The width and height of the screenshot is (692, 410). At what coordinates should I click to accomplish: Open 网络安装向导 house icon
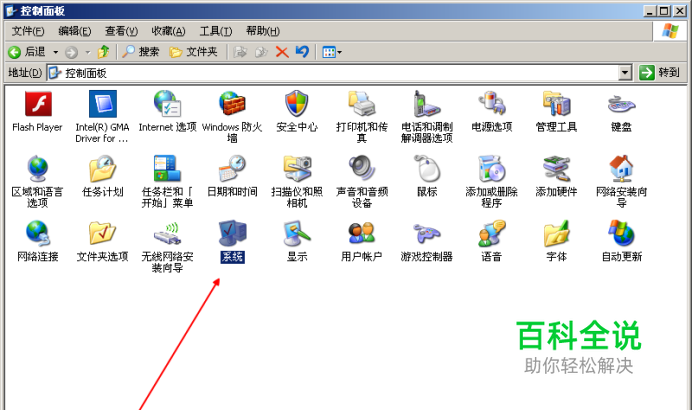click(x=621, y=169)
